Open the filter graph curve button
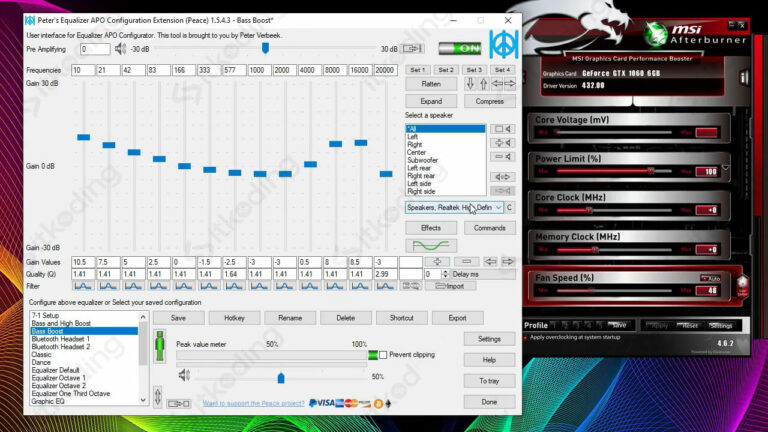Viewport: 768px width, 432px height. (431, 245)
